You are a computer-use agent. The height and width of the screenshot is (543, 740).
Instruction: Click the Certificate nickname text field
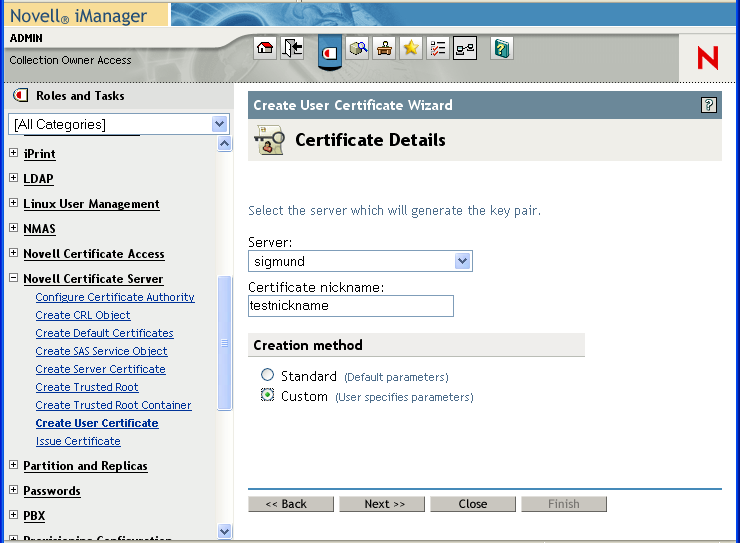351,306
